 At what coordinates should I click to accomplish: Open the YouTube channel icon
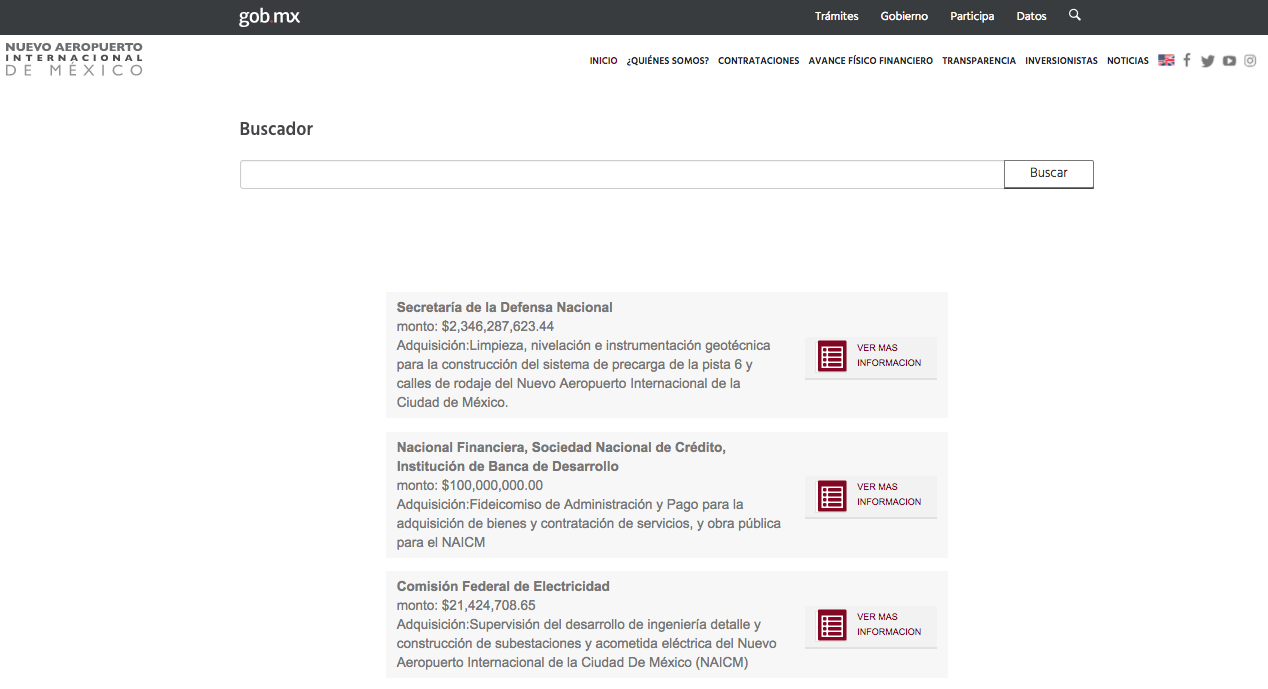click(1229, 61)
